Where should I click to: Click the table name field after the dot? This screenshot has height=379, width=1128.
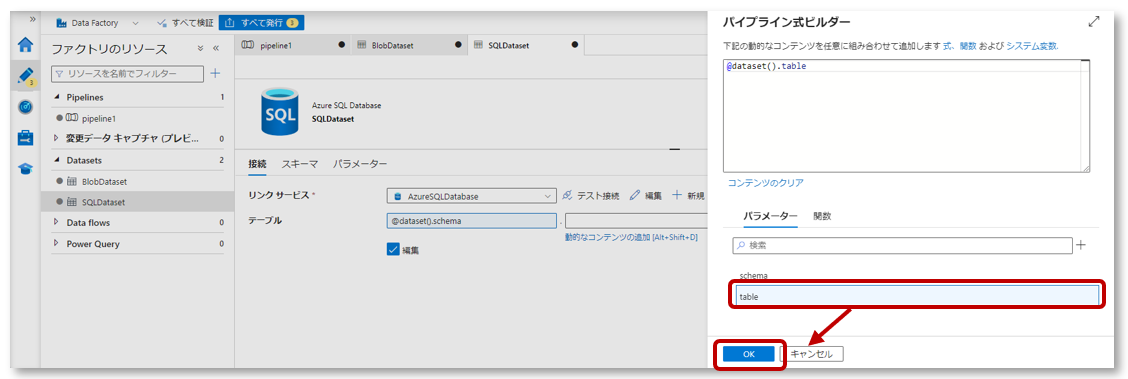[x=637, y=220]
